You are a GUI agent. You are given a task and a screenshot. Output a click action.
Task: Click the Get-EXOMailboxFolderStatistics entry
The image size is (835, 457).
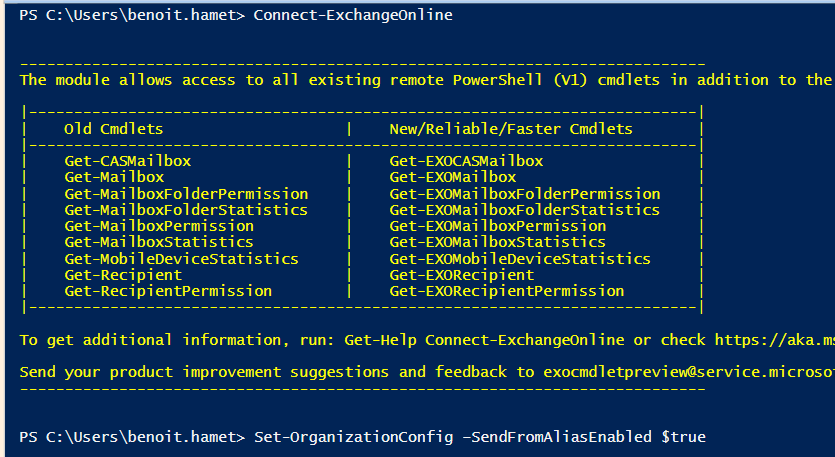tap(525, 210)
